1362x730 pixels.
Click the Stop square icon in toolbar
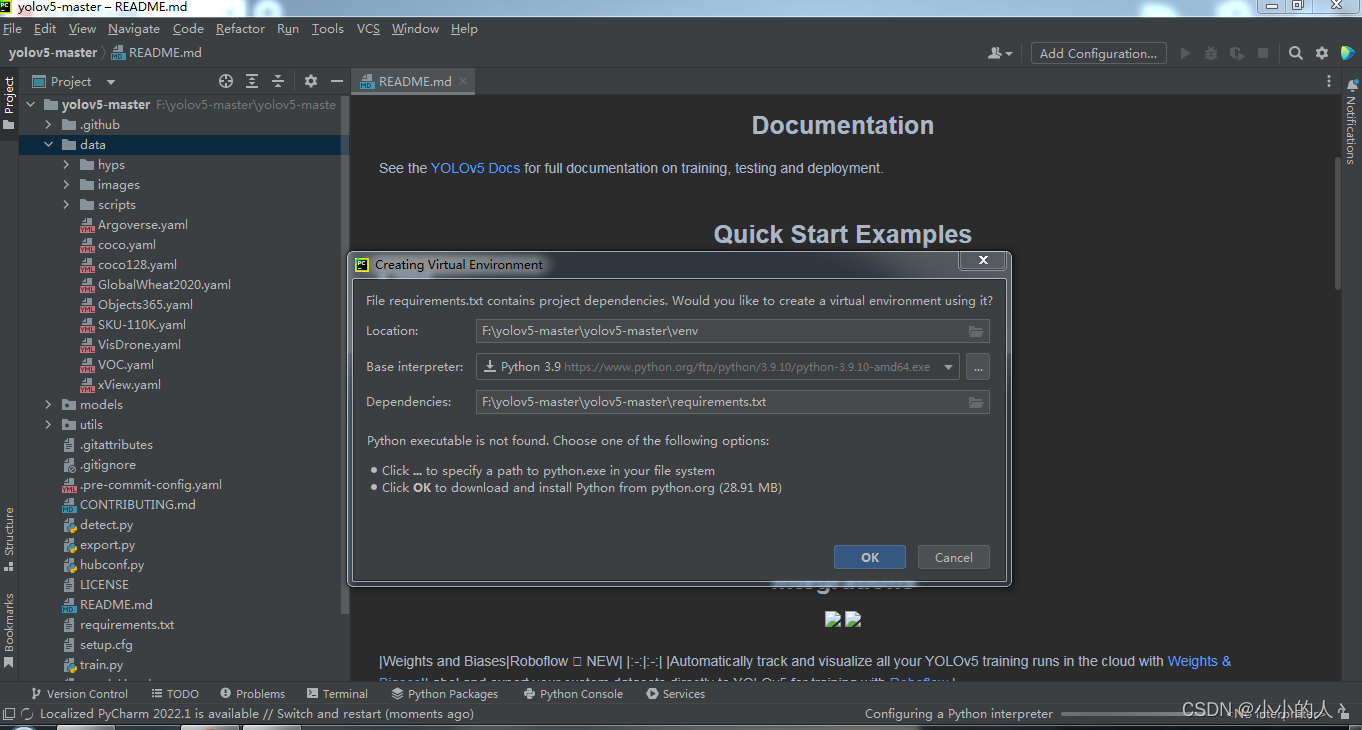(x=1263, y=53)
